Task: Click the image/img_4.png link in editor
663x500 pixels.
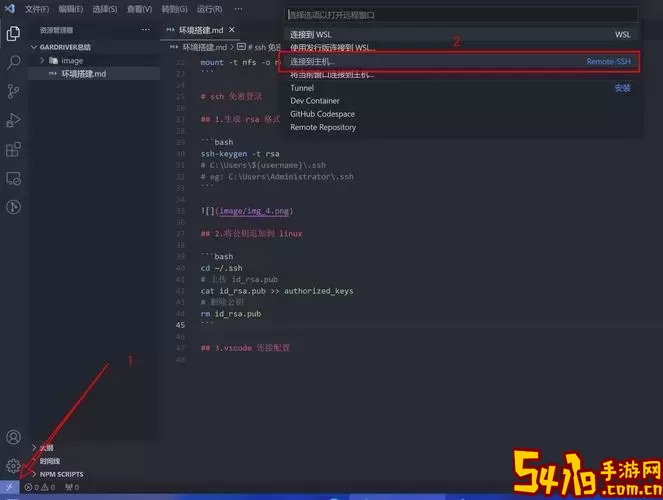Action: (x=254, y=211)
